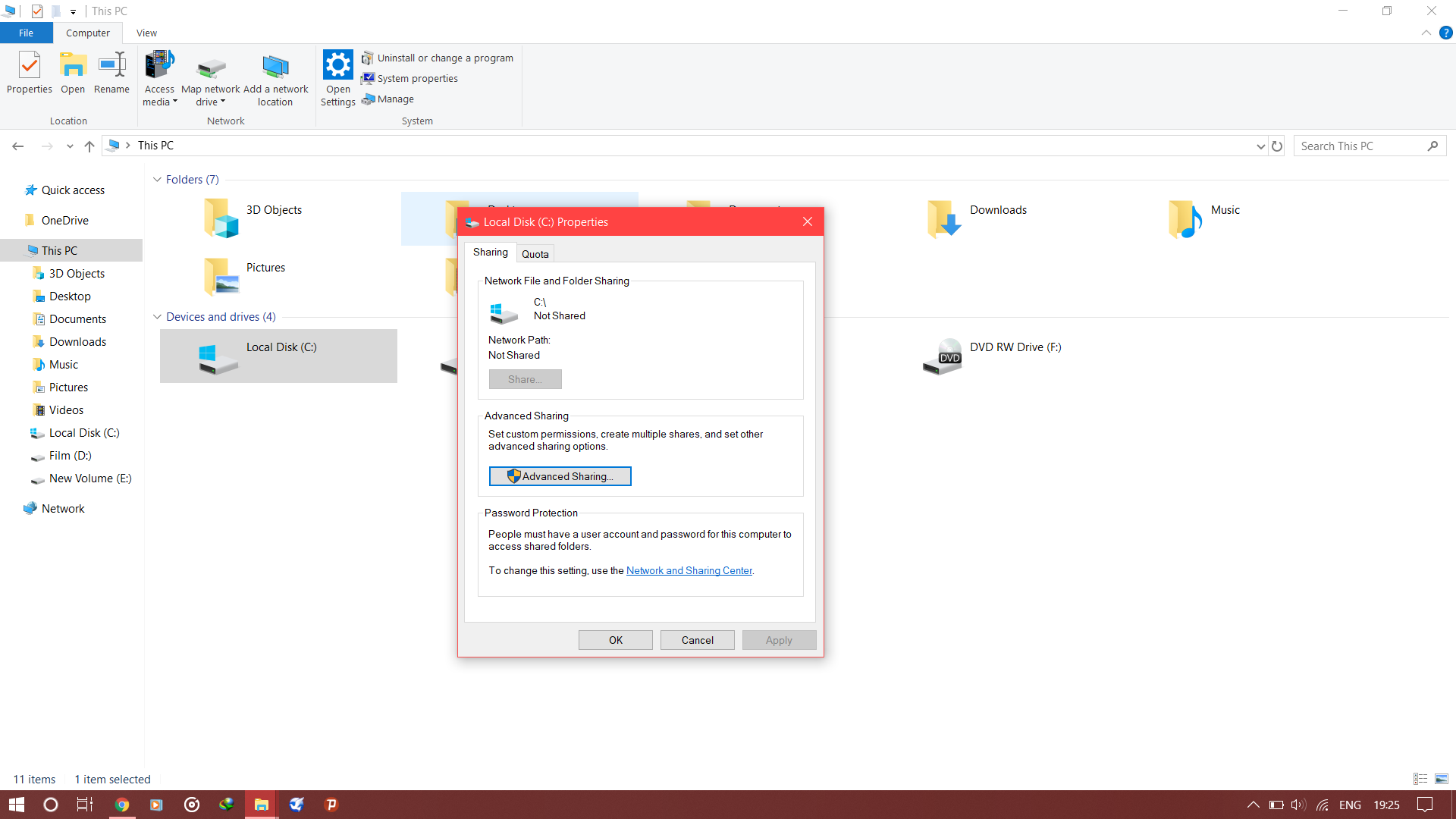Viewport: 1456px width, 819px height.
Task: Open Task View on taskbar
Action: pyautogui.click(x=85, y=805)
